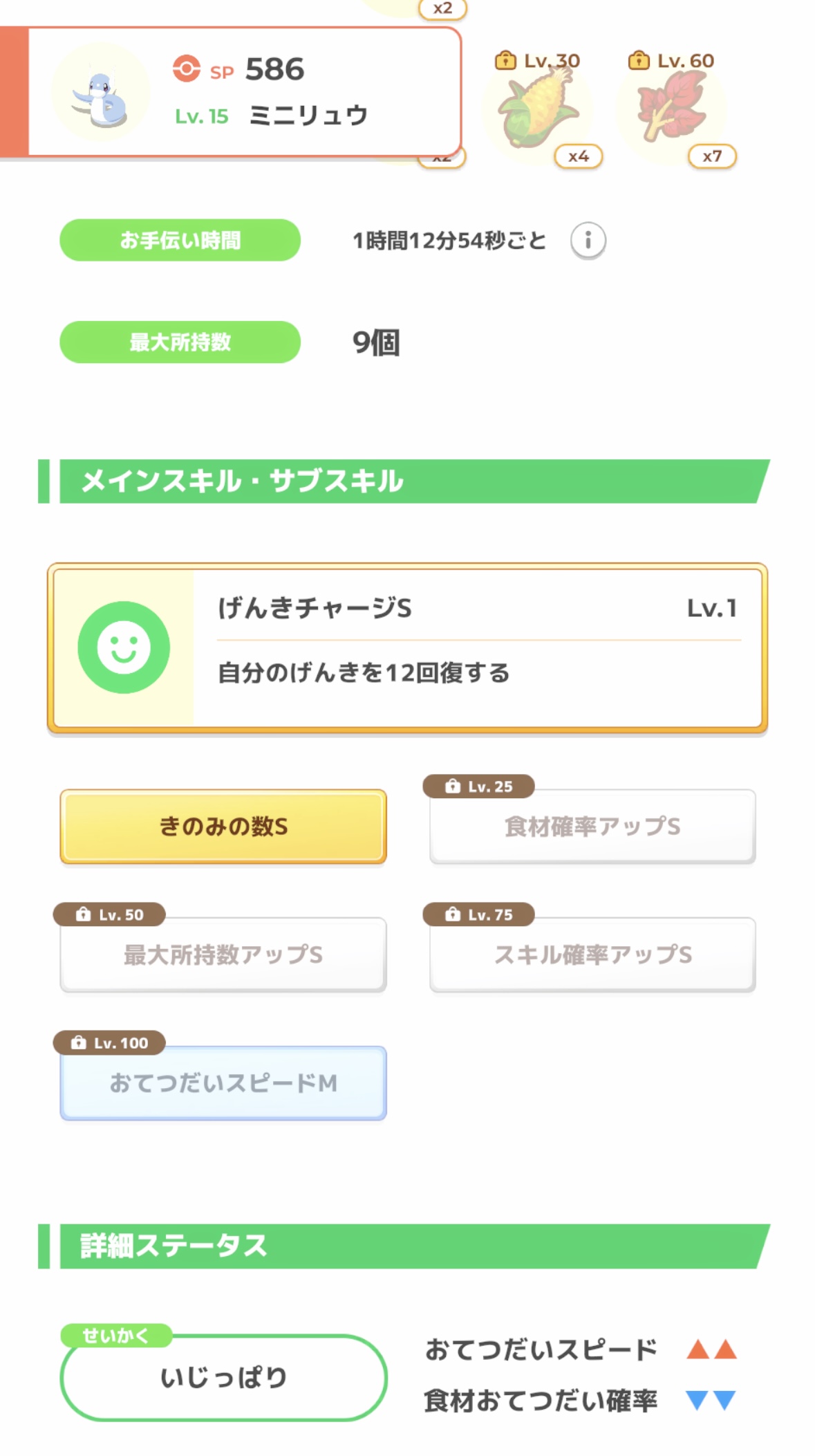The height and width of the screenshot is (1456, 815).
Task: Tap the お手伝い時間 green label
Action: coord(180,240)
